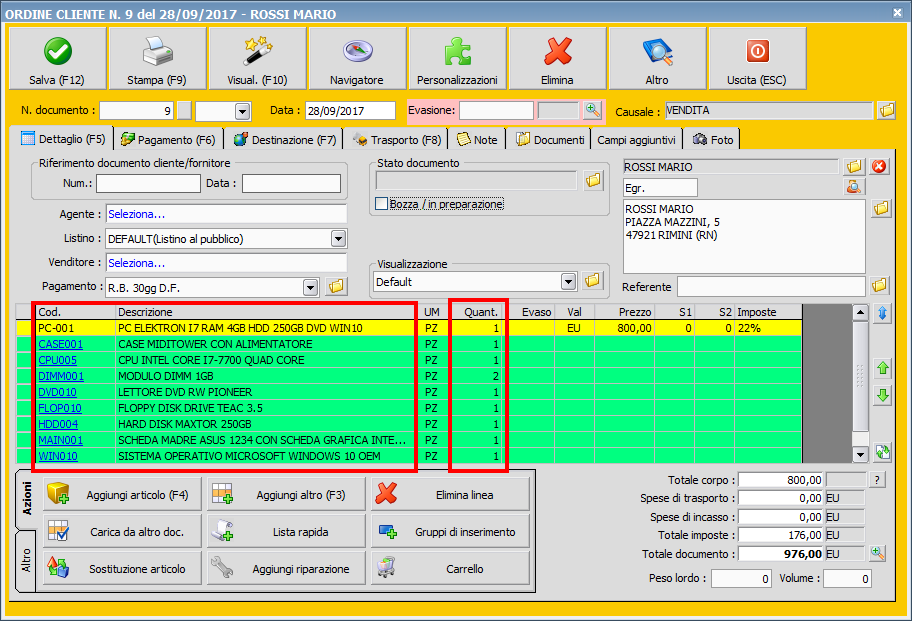Screen dimensions: 912x621
Task: Click the Spese di trasporto value field
Action: (x=781, y=498)
